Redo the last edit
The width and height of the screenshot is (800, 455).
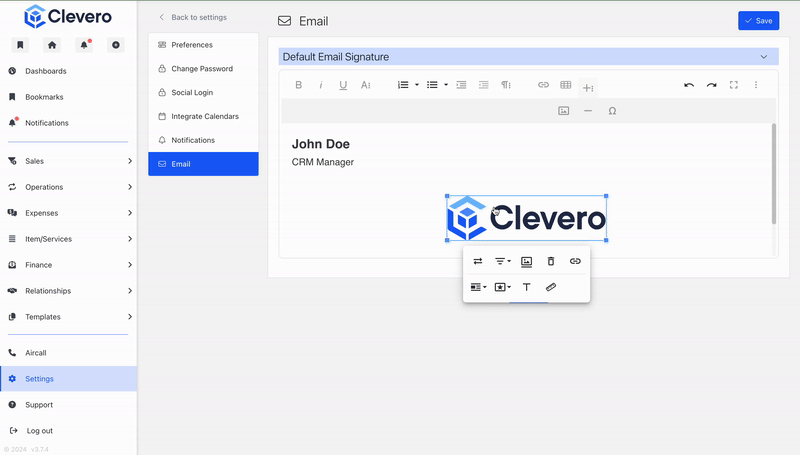711,85
